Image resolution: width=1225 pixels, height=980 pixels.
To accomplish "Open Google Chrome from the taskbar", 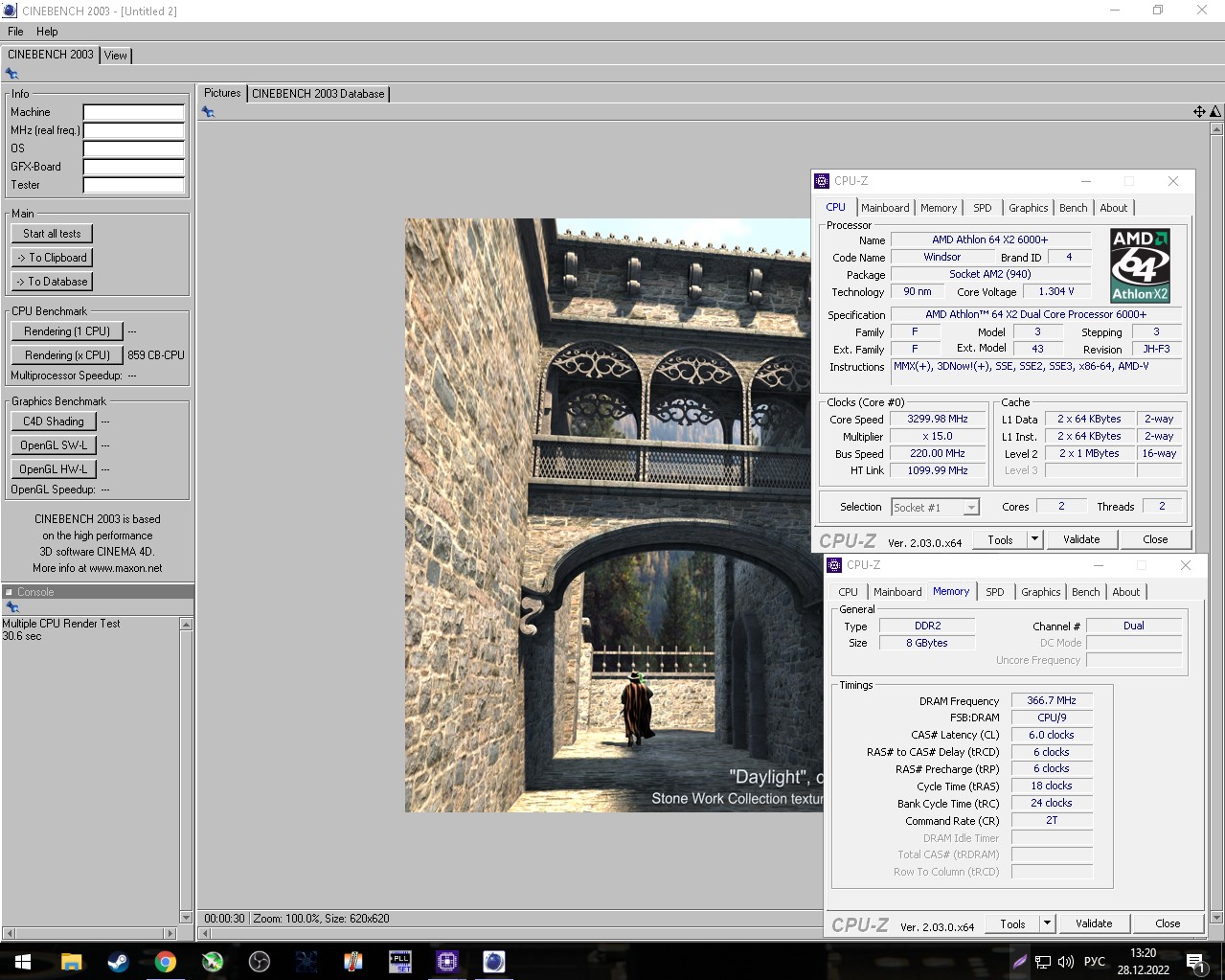I will (x=165, y=962).
